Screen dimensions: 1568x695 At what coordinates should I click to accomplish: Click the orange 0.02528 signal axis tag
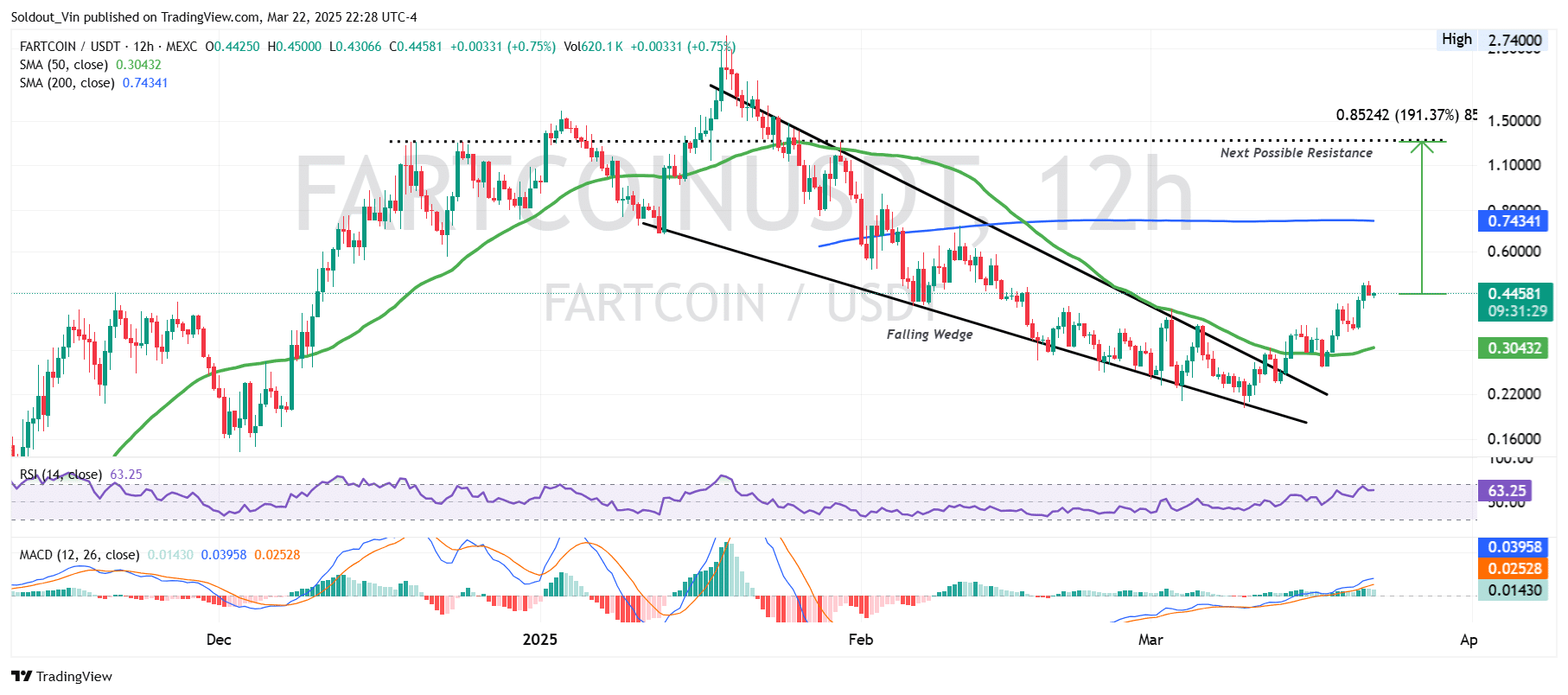click(x=1514, y=569)
